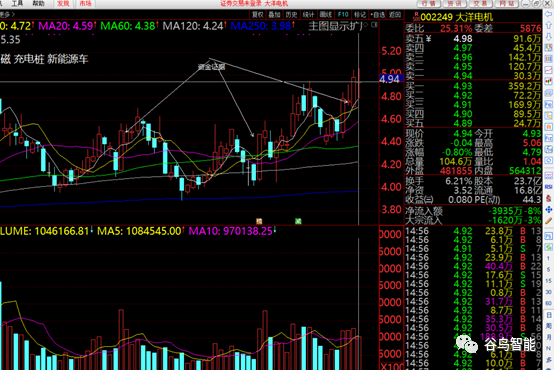Viewport: 554px width, 370px height.
Task: Toggle the 叠加 overlay button
Action: 275,14
